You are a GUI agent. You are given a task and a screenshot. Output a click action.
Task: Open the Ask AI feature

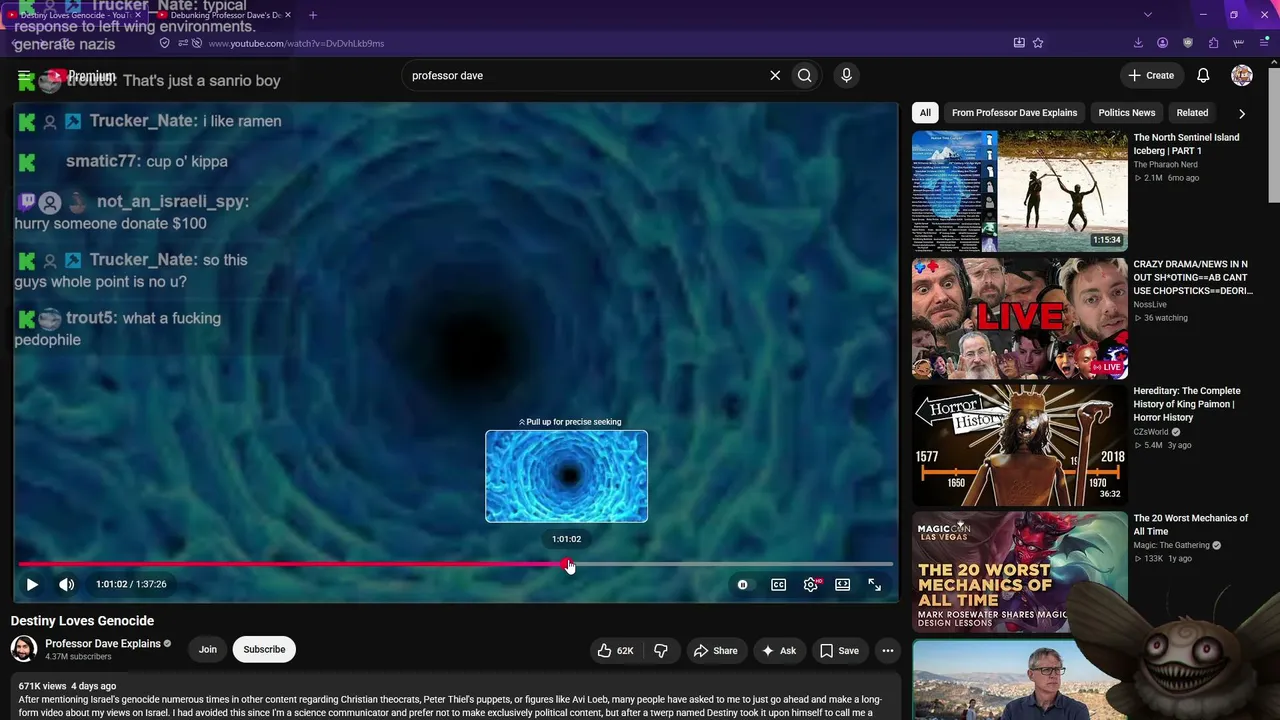(778, 650)
